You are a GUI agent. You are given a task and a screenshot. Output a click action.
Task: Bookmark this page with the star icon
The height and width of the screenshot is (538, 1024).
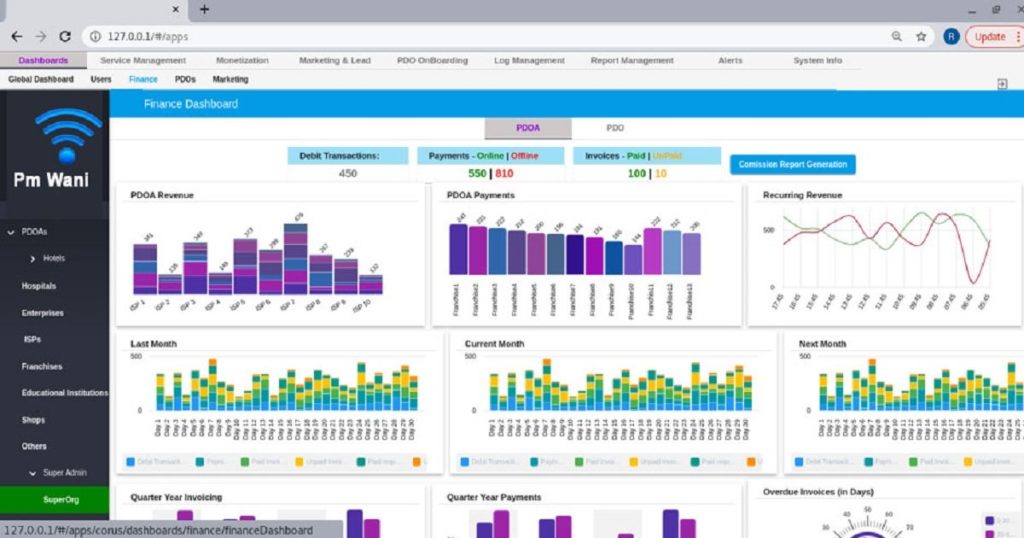tap(921, 36)
